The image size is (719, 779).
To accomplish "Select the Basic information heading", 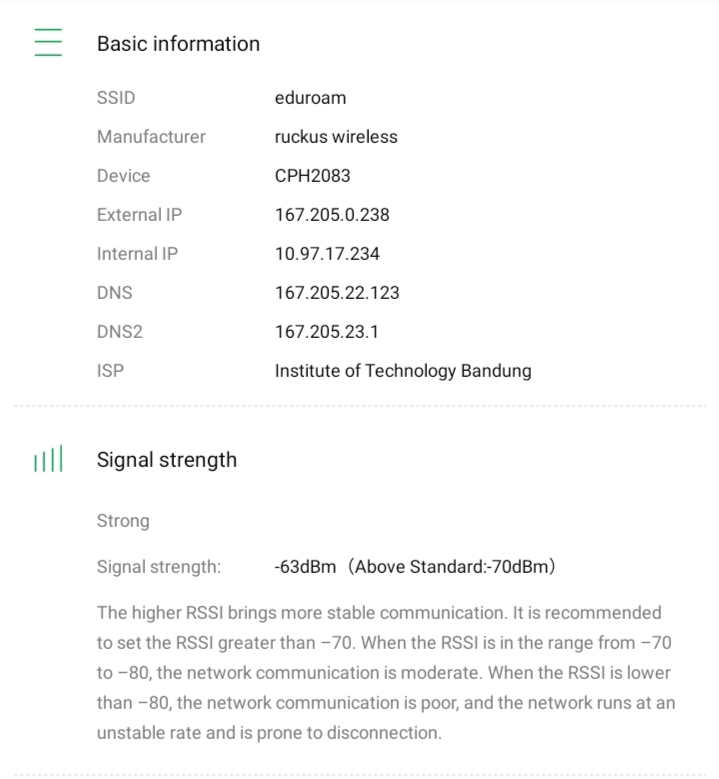I will pyautogui.click(x=178, y=44).
